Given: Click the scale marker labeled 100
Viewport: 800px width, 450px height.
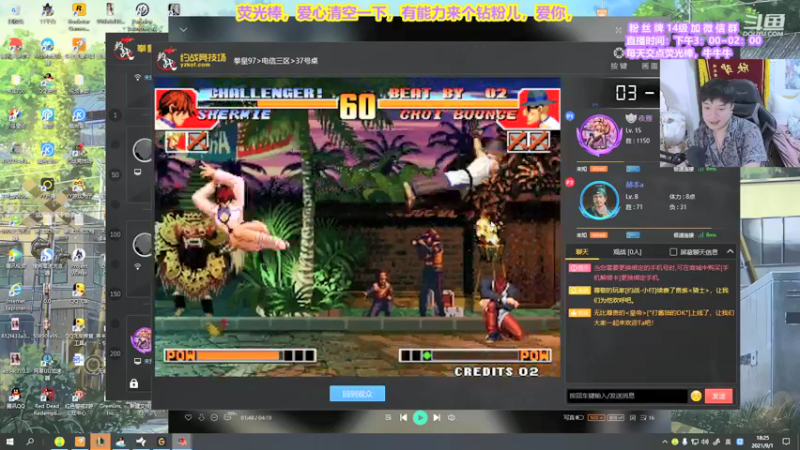Looking at the screenshot, I should click(115, 234).
